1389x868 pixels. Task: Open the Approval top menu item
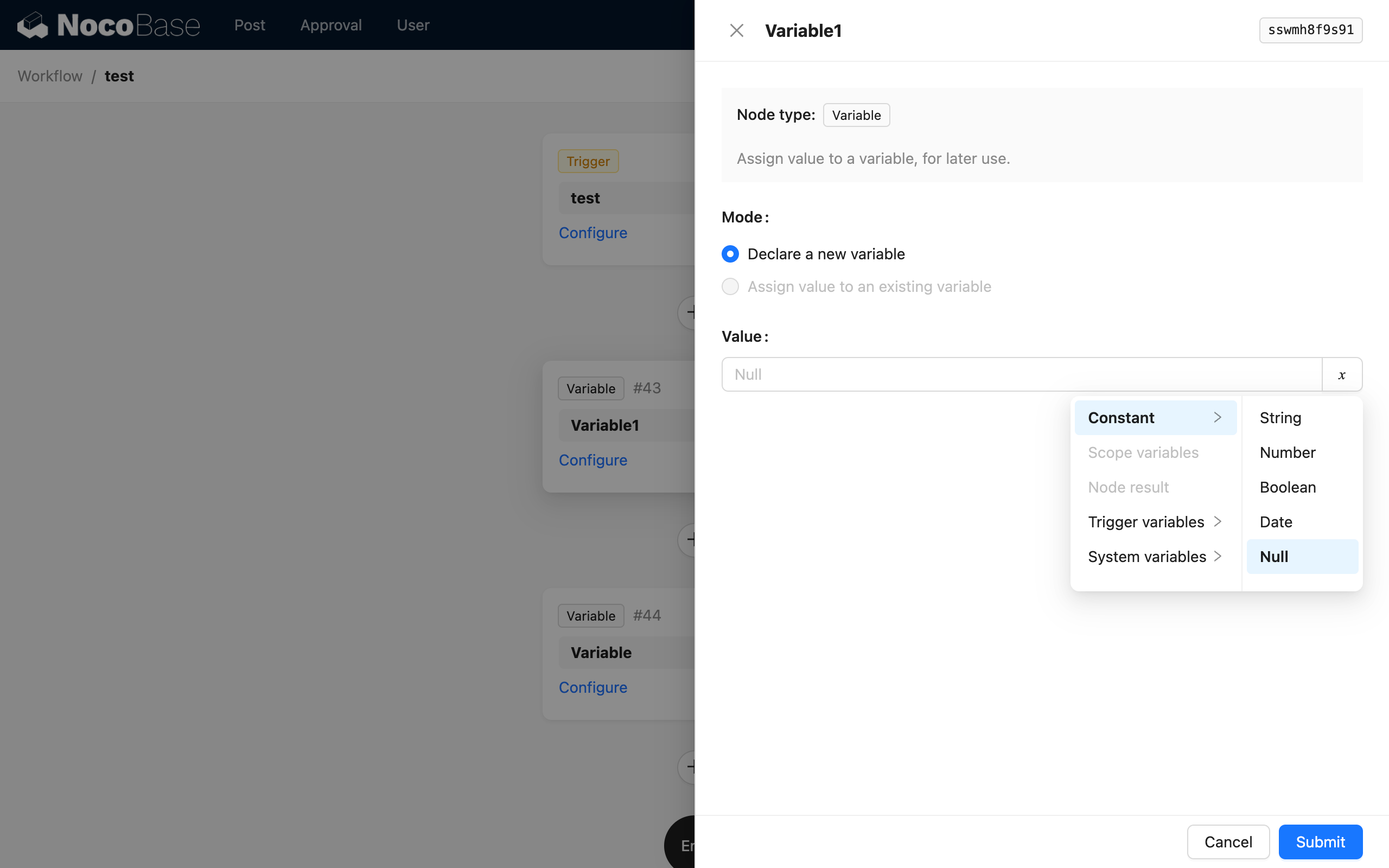click(330, 25)
